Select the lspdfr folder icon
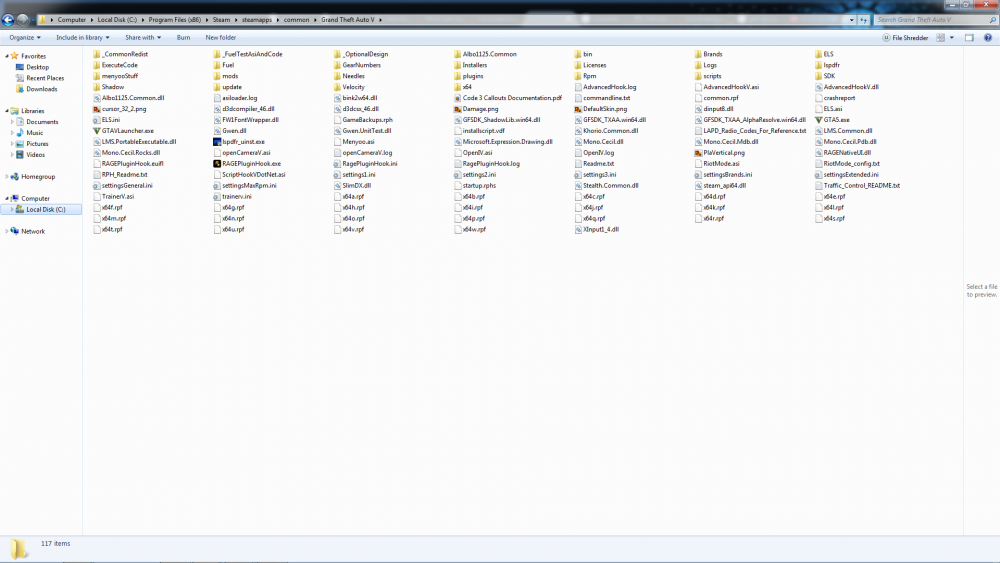 (x=819, y=65)
